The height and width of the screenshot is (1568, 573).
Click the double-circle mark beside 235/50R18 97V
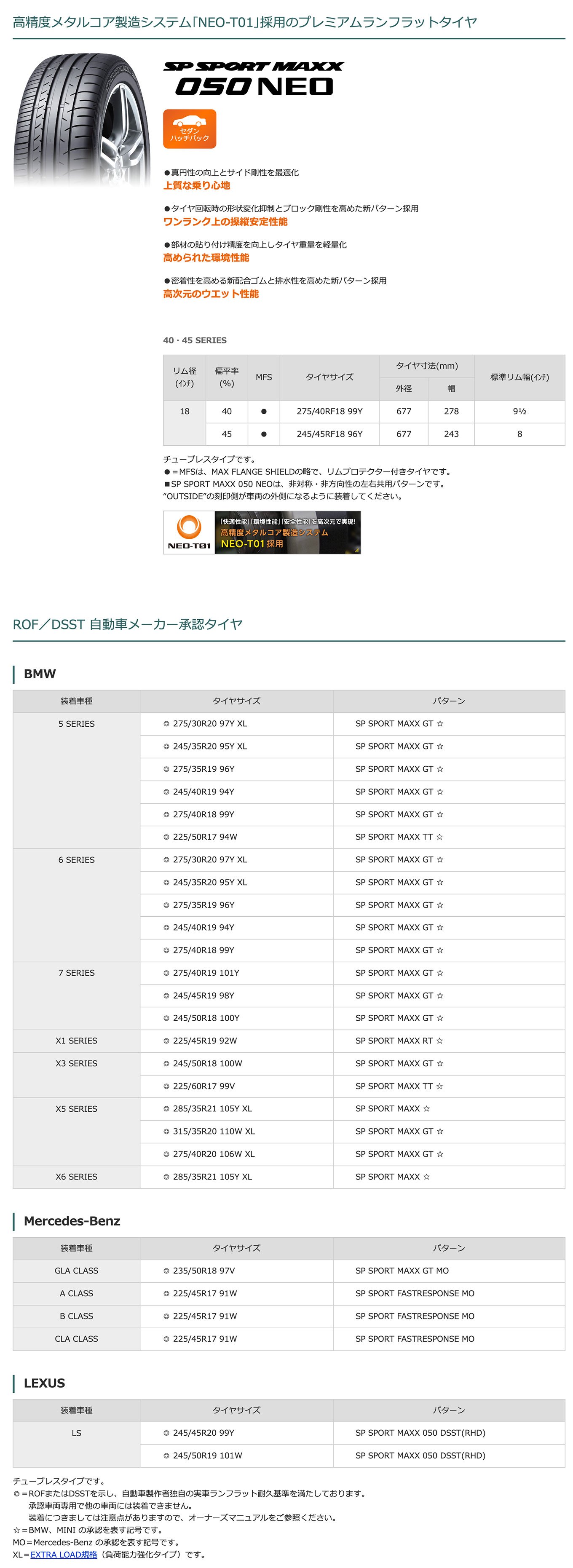166,1270
